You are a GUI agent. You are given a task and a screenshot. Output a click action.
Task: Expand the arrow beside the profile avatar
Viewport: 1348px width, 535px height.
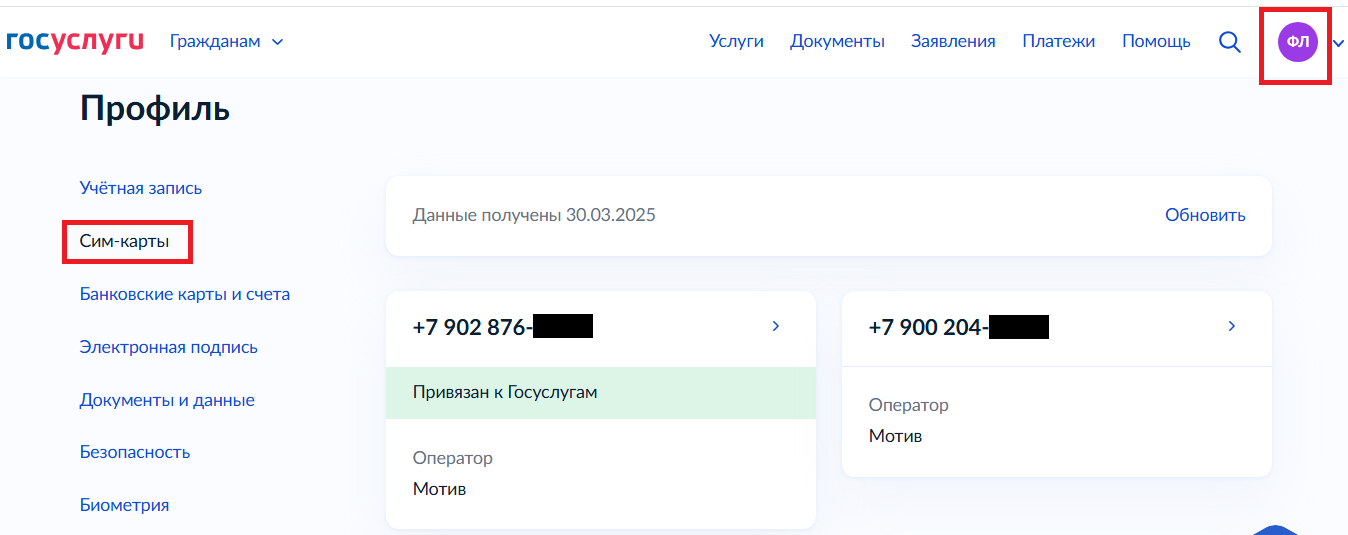pos(1338,43)
